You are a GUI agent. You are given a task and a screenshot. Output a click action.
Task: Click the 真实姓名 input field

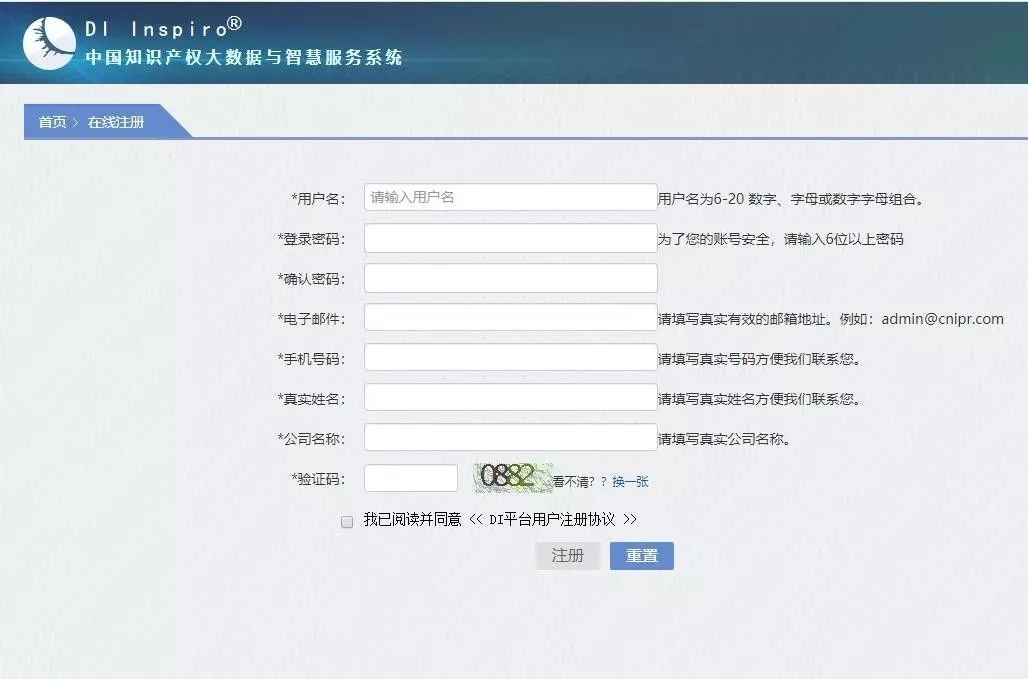[511, 398]
